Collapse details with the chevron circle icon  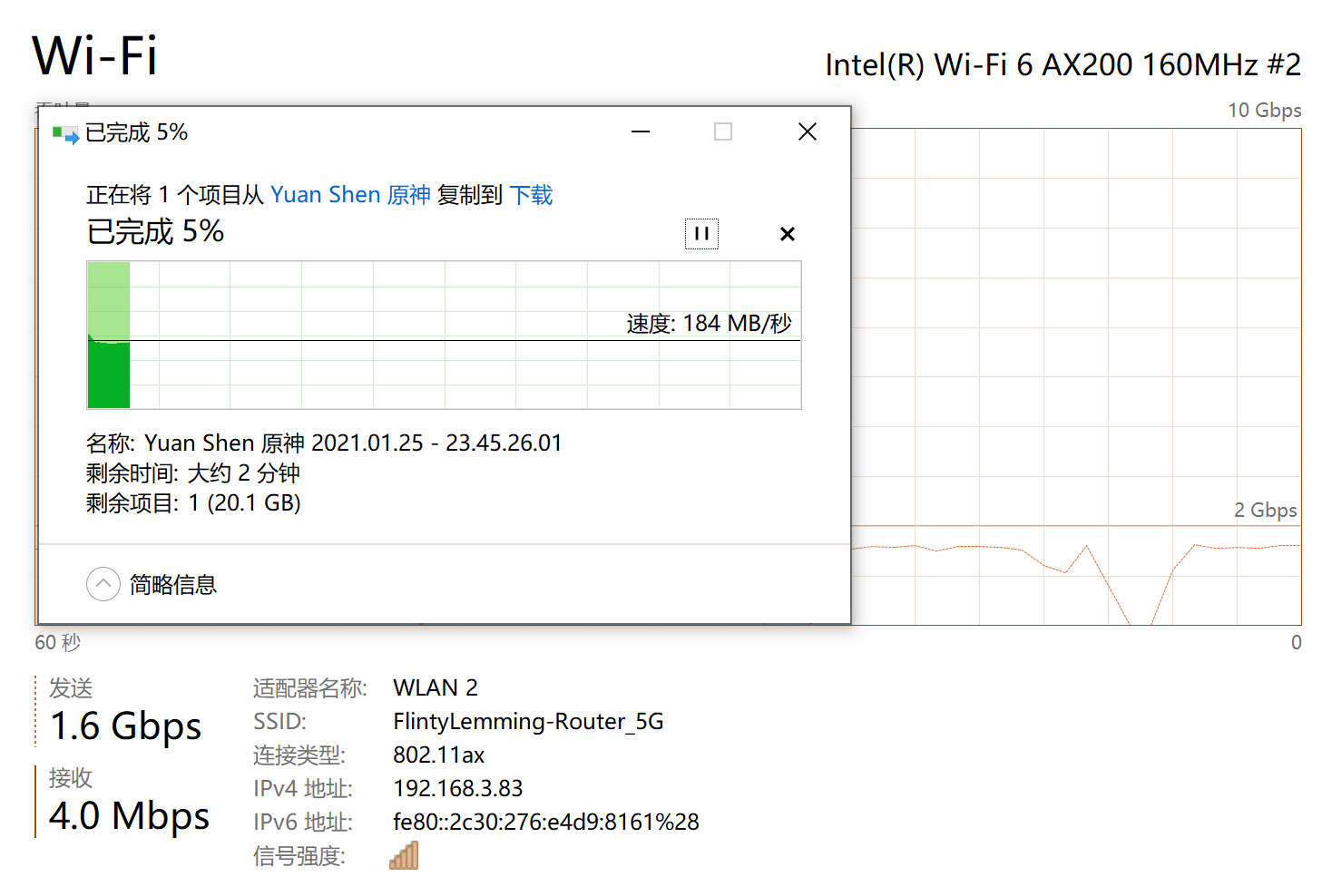tap(103, 584)
